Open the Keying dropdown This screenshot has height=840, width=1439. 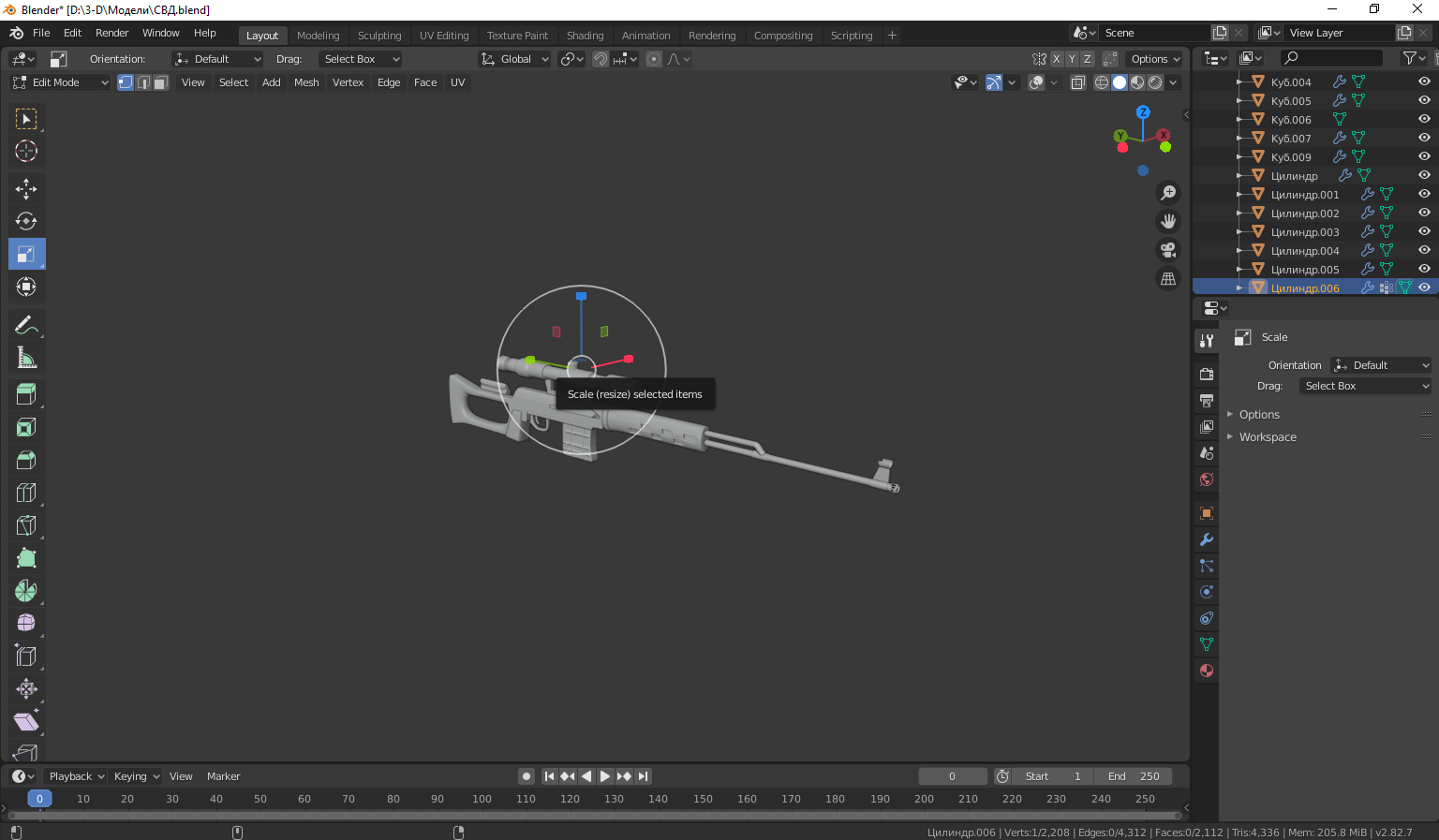click(x=137, y=776)
